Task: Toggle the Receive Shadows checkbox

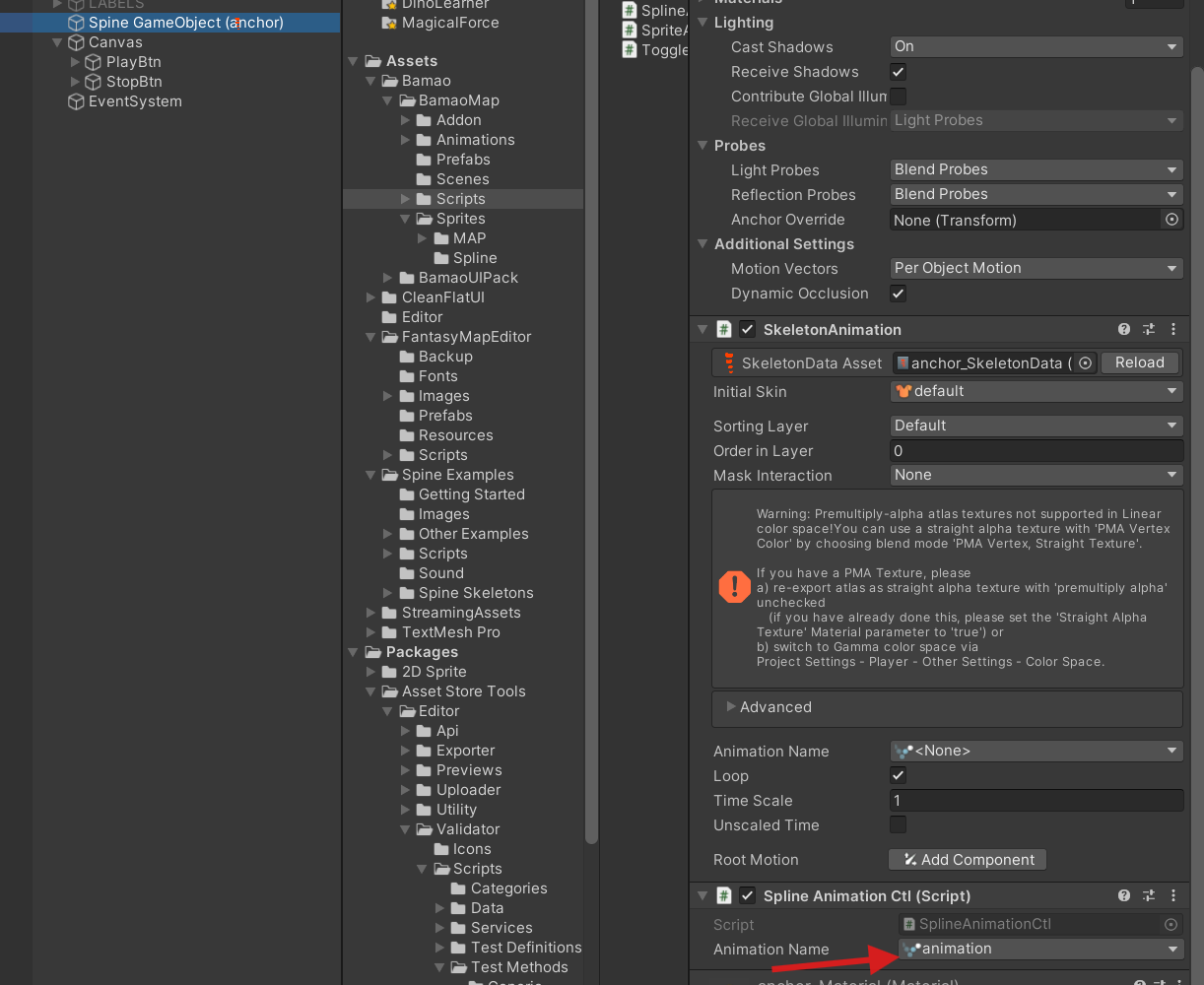Action: tap(898, 72)
